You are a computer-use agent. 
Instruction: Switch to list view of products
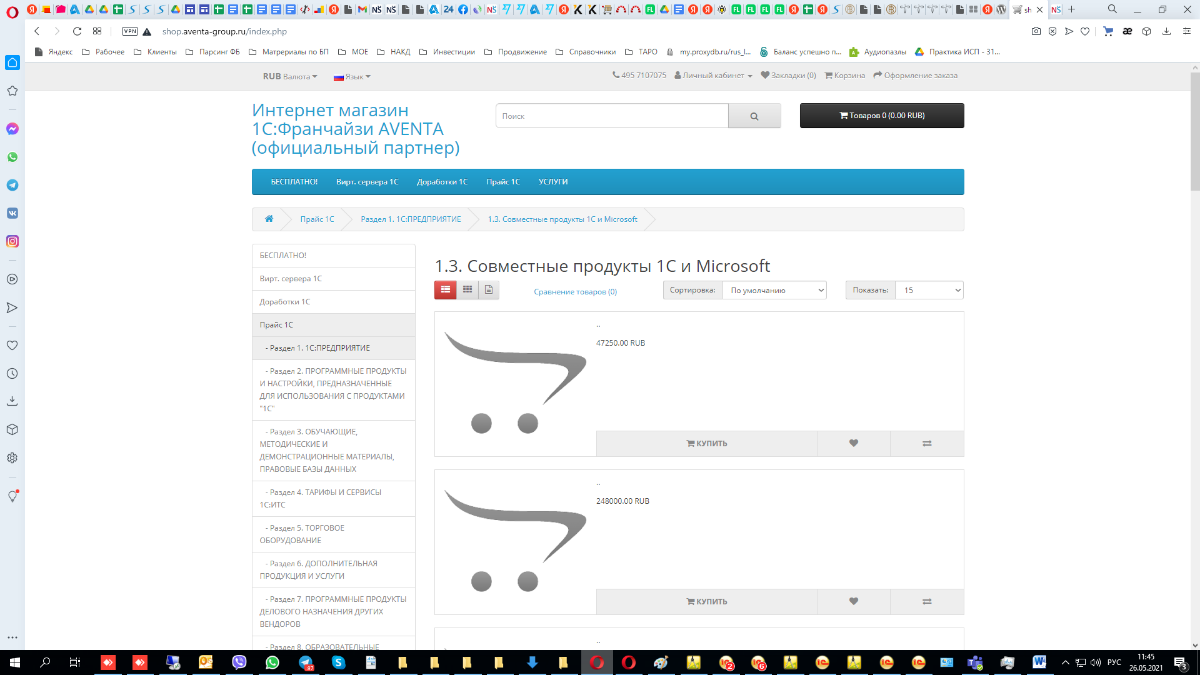point(446,290)
